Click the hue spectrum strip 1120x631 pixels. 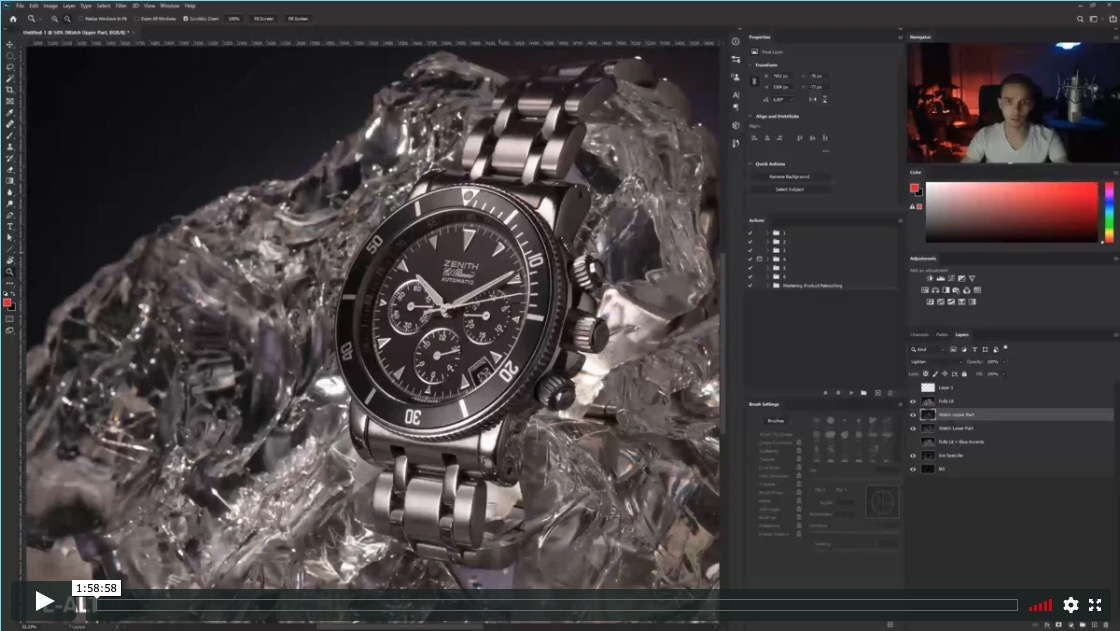(1109, 212)
